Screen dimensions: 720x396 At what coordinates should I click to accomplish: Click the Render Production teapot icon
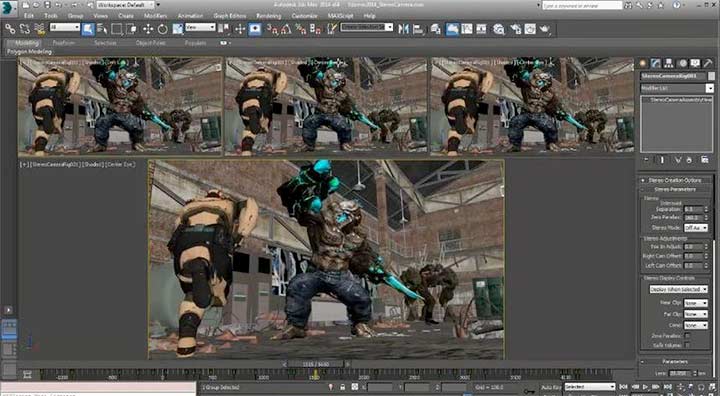point(545,29)
